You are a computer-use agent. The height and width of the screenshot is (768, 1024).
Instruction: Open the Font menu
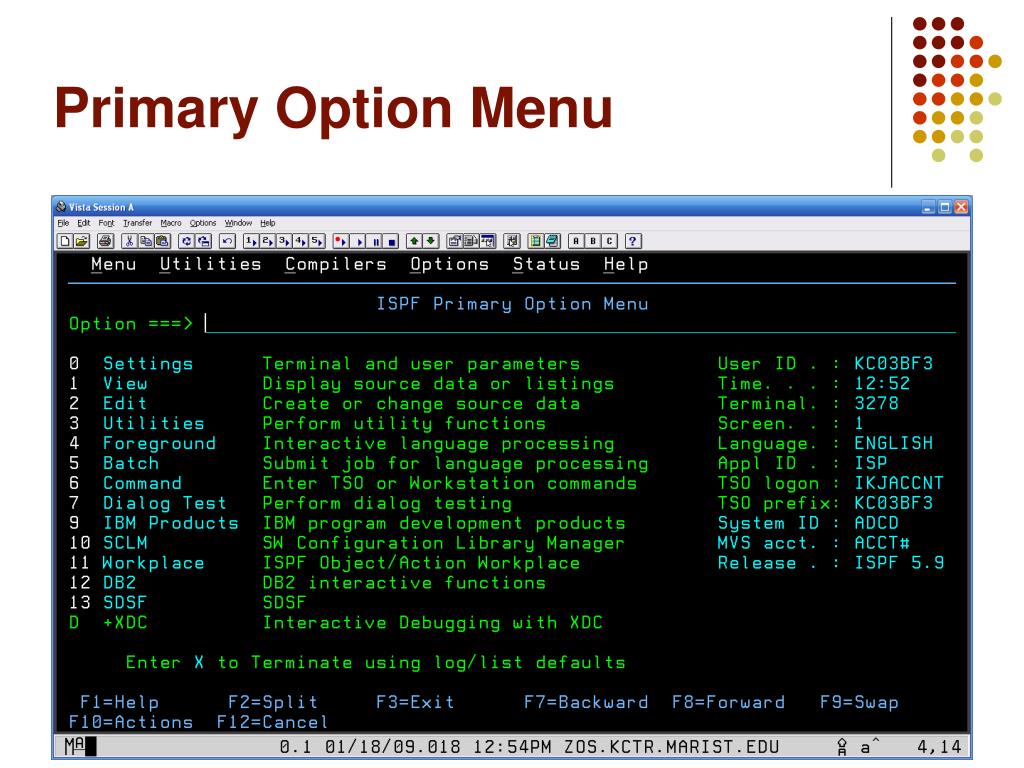point(106,223)
